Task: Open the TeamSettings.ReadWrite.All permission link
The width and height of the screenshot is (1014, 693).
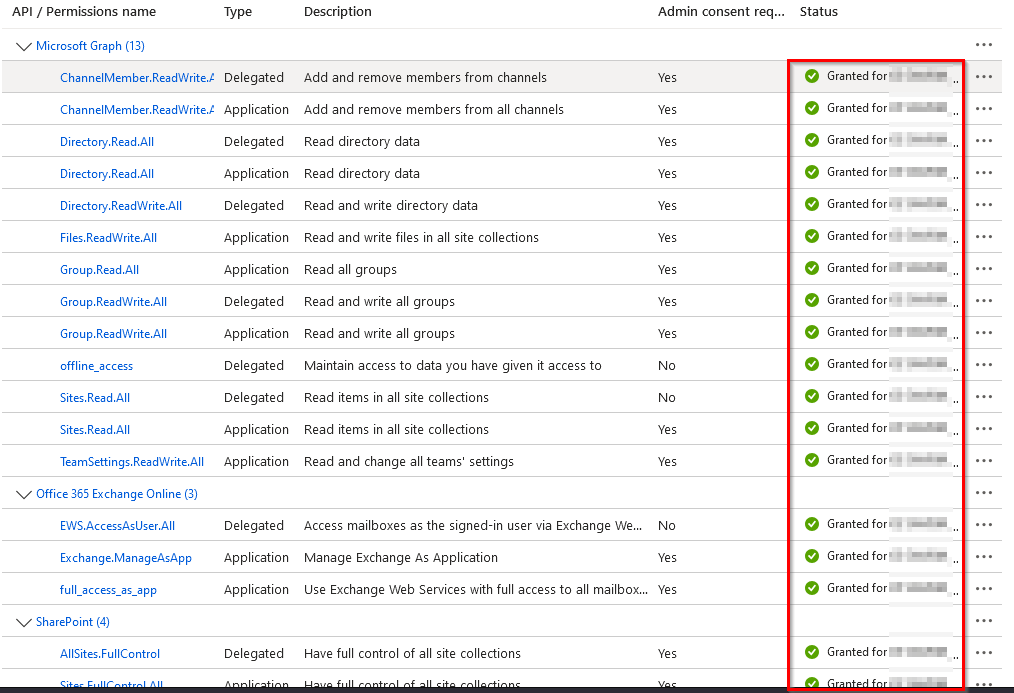Action: (x=132, y=462)
